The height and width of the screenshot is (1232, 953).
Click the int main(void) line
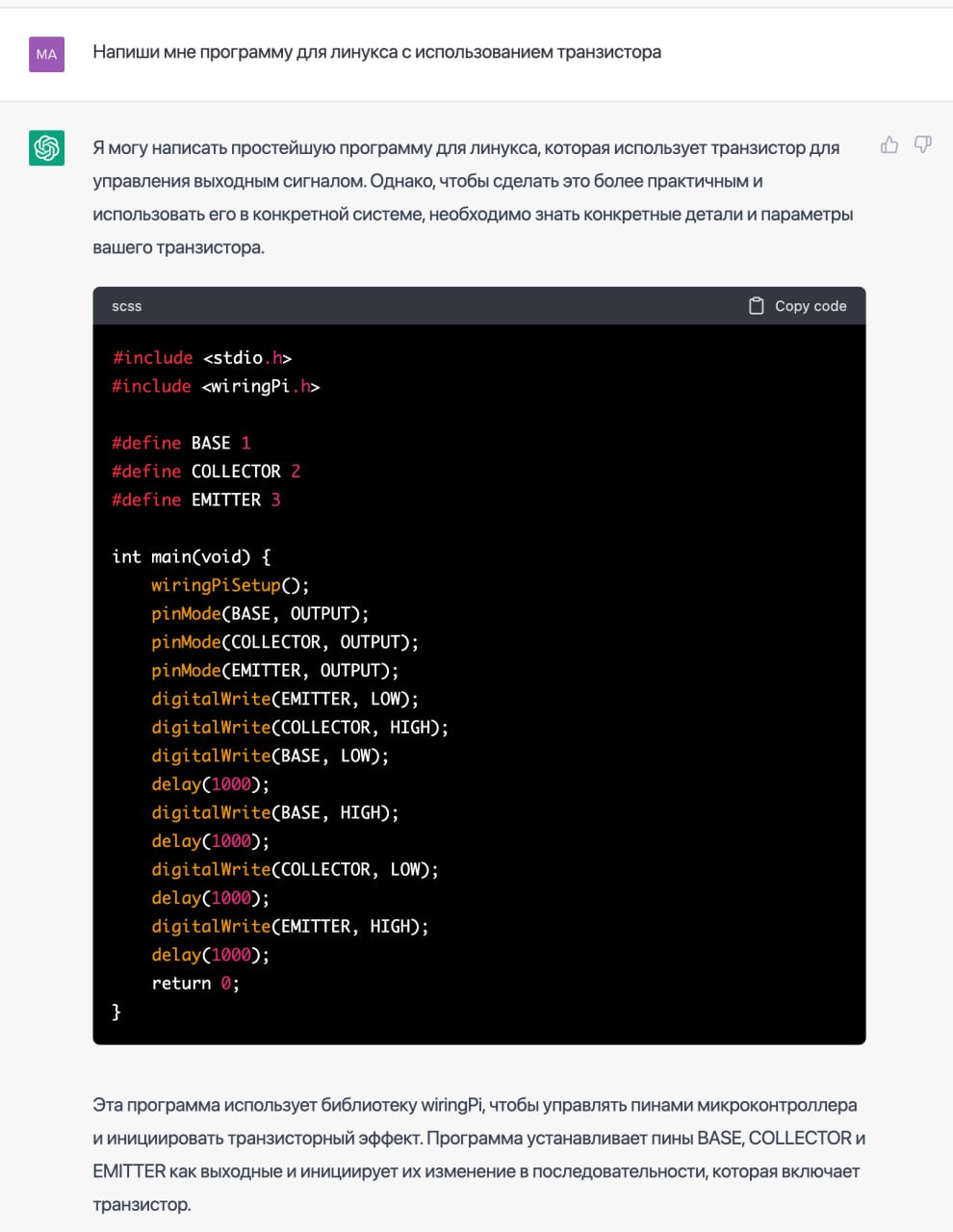pyautogui.click(x=192, y=556)
